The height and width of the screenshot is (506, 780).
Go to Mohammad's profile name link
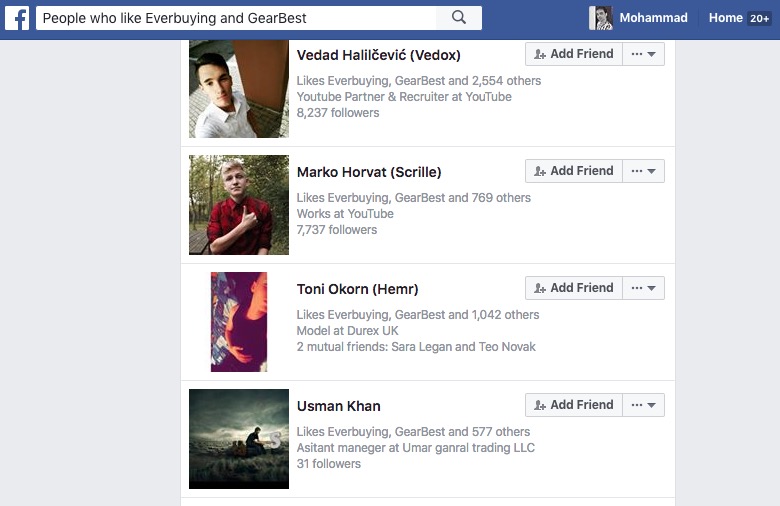tap(653, 18)
